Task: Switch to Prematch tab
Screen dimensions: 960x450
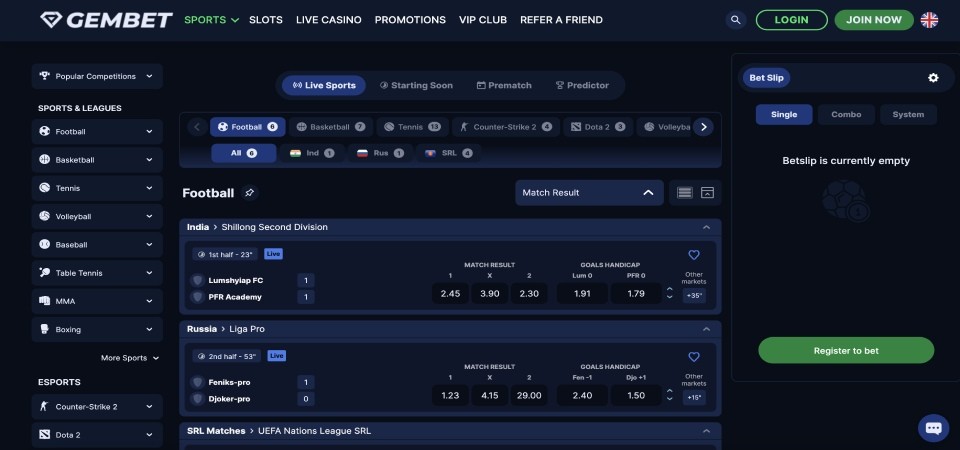Action: pos(504,85)
